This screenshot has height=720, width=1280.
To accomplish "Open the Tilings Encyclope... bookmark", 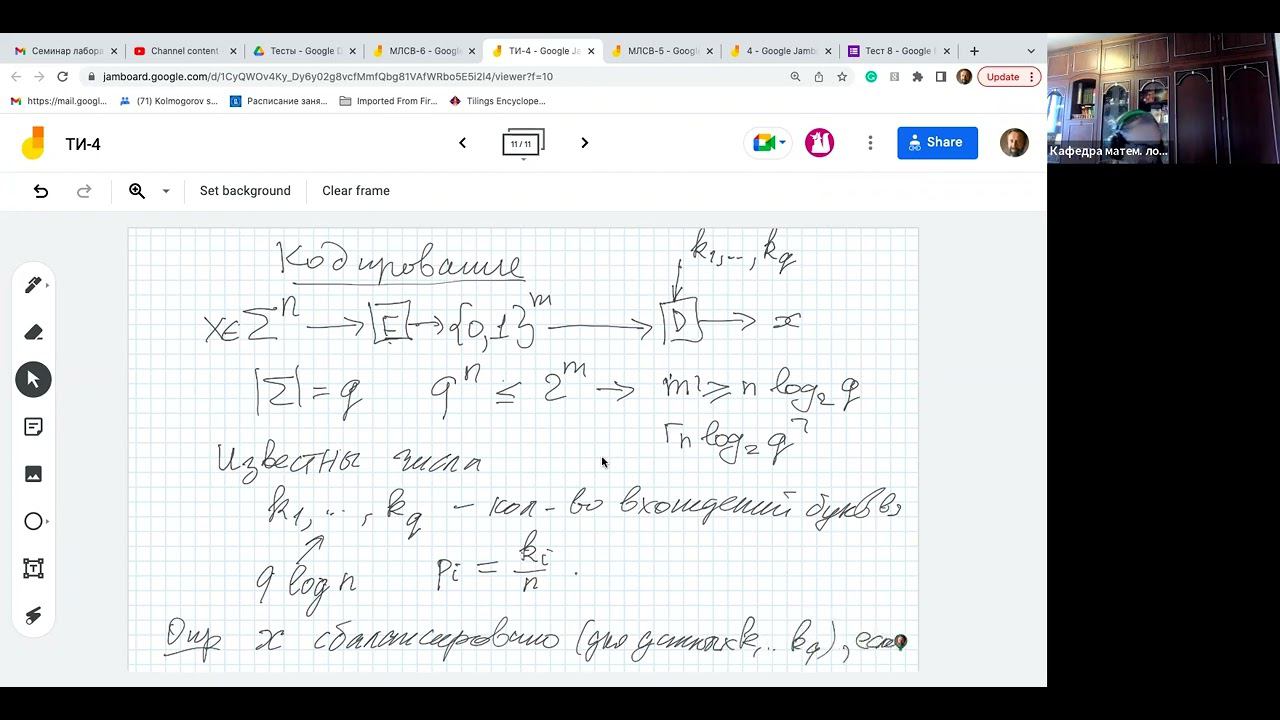I will (x=497, y=101).
